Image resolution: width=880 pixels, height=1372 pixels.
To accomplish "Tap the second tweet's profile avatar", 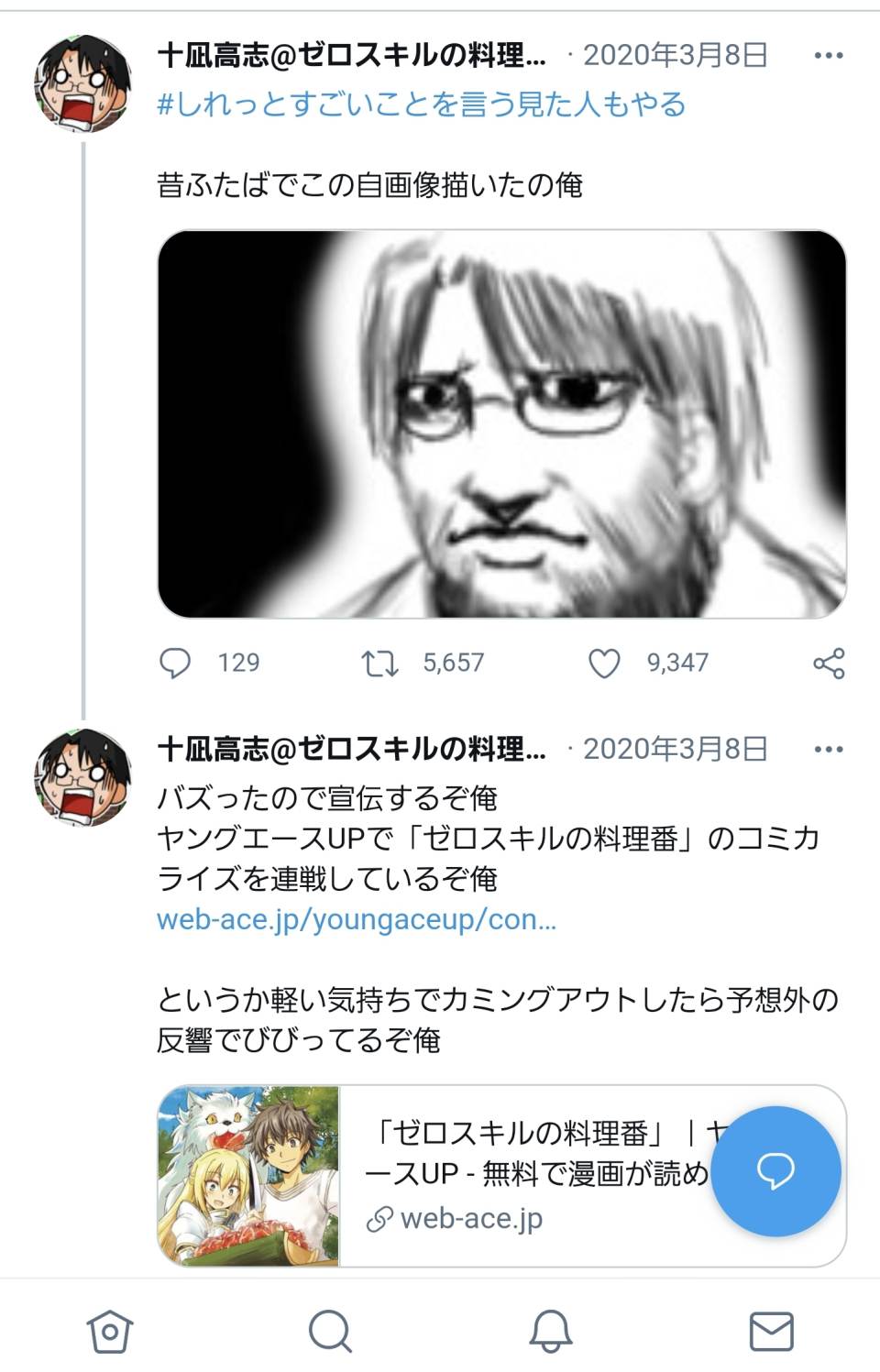I will click(x=83, y=777).
